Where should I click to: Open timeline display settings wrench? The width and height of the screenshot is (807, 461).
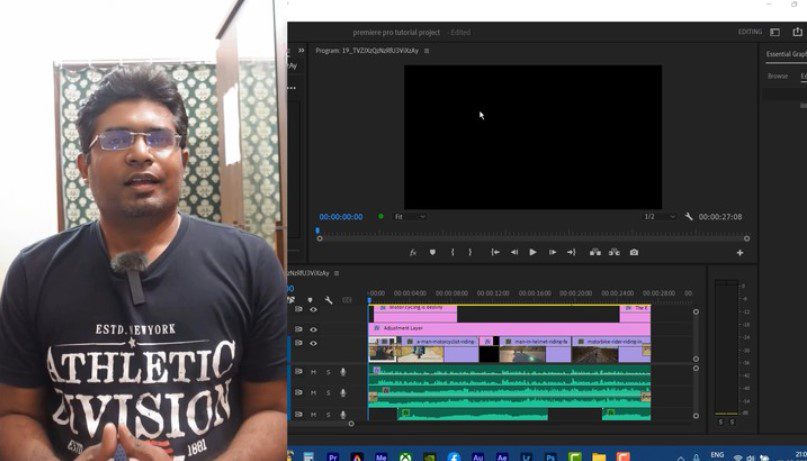tap(328, 300)
